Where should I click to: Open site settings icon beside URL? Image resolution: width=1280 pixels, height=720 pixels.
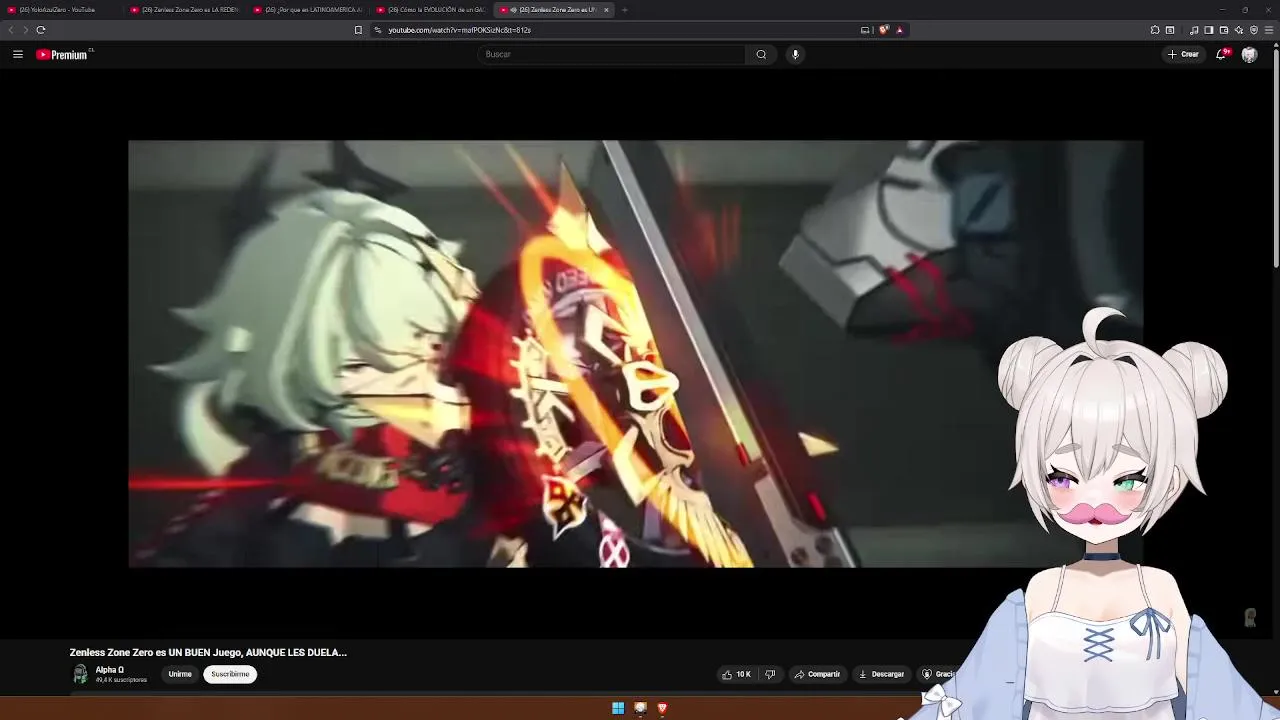coord(378,30)
